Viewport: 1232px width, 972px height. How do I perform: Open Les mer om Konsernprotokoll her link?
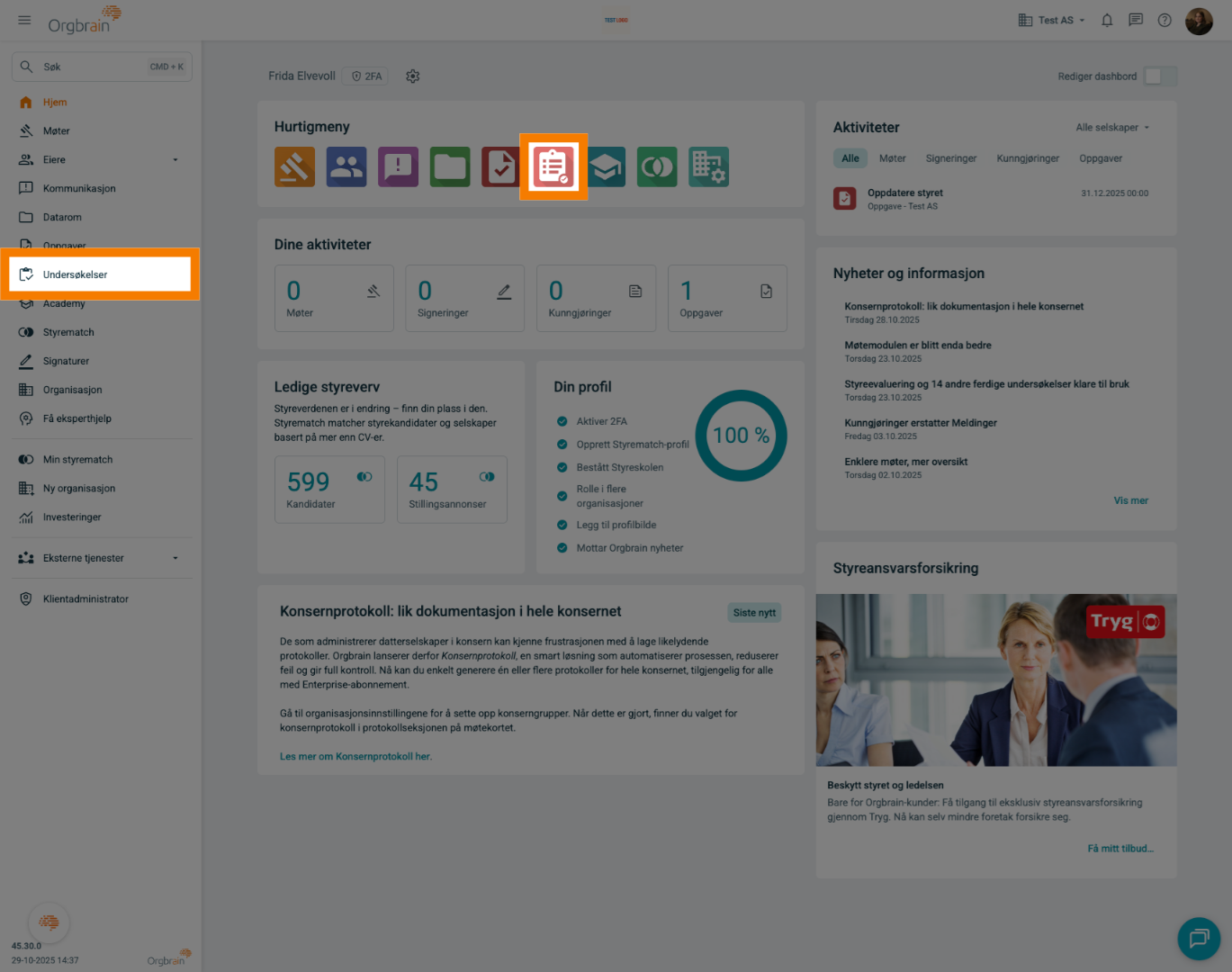tap(355, 757)
